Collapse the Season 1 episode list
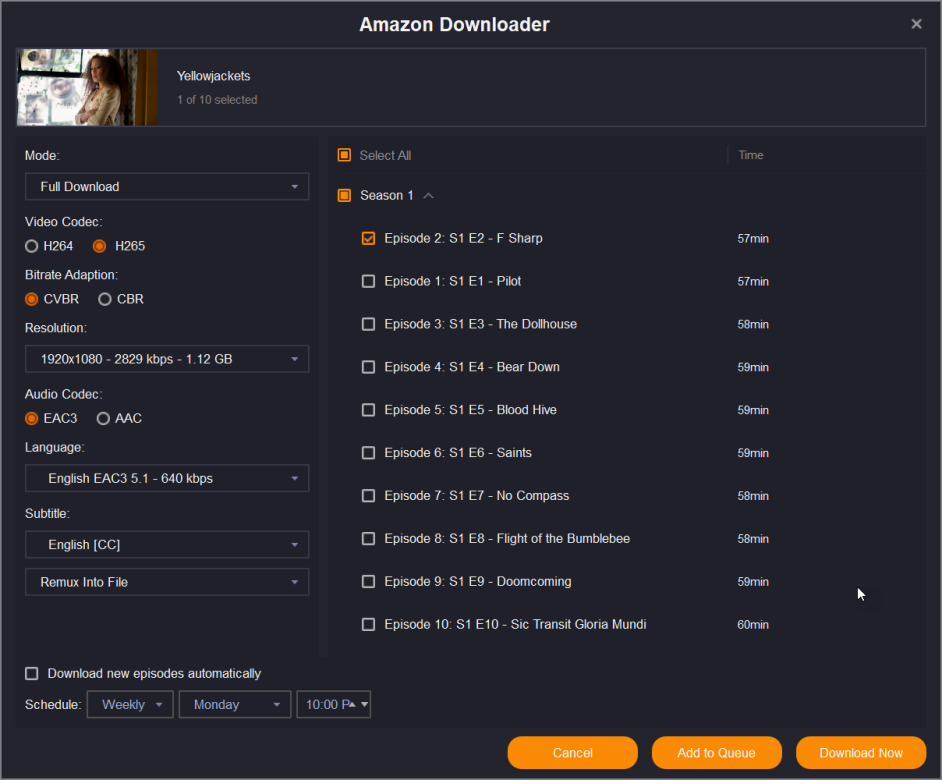Screen dimensions: 942x780 (x=429, y=196)
